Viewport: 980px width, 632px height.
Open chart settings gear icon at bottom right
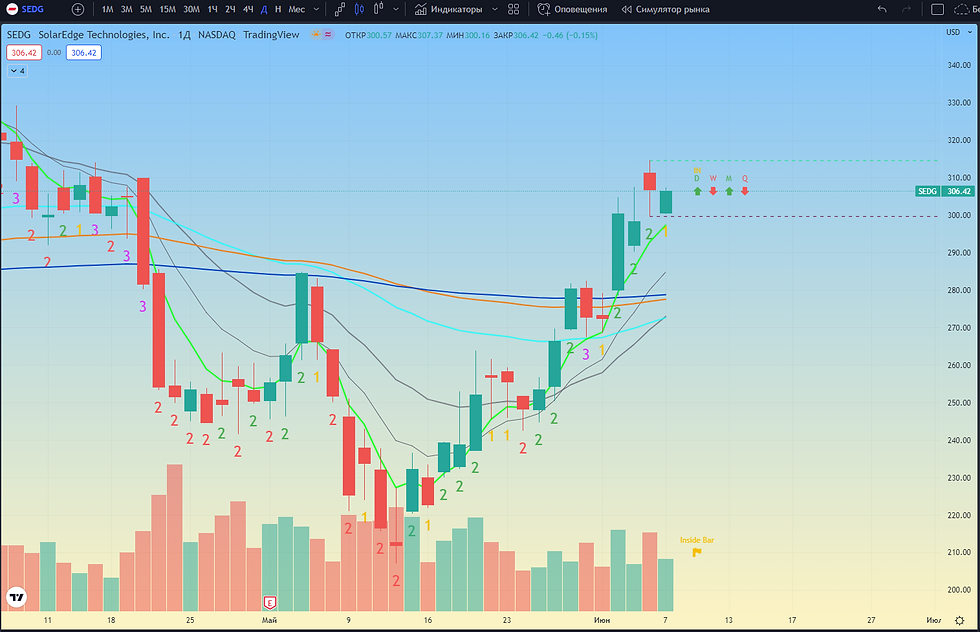(959, 620)
